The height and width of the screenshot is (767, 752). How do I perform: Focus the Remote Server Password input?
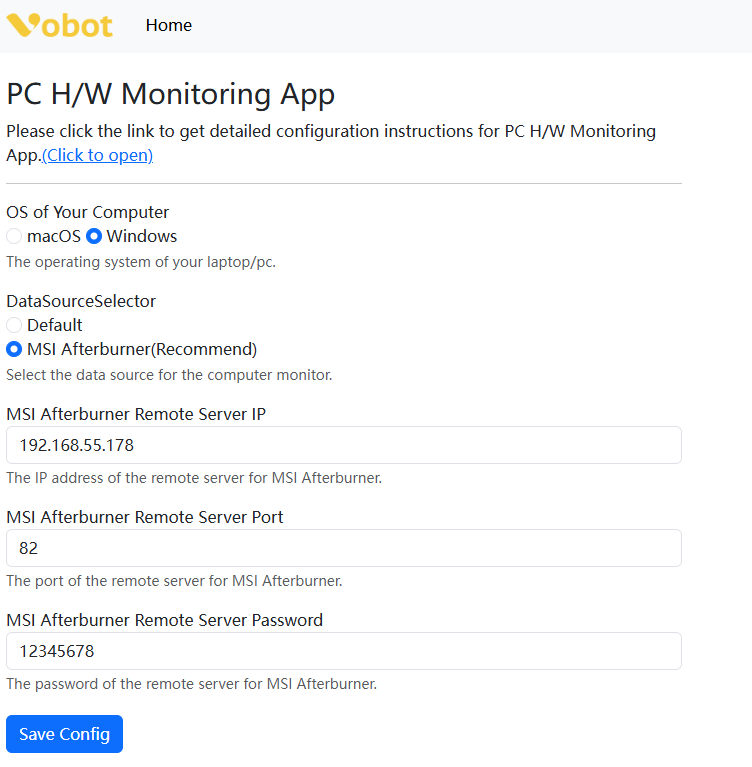344,651
